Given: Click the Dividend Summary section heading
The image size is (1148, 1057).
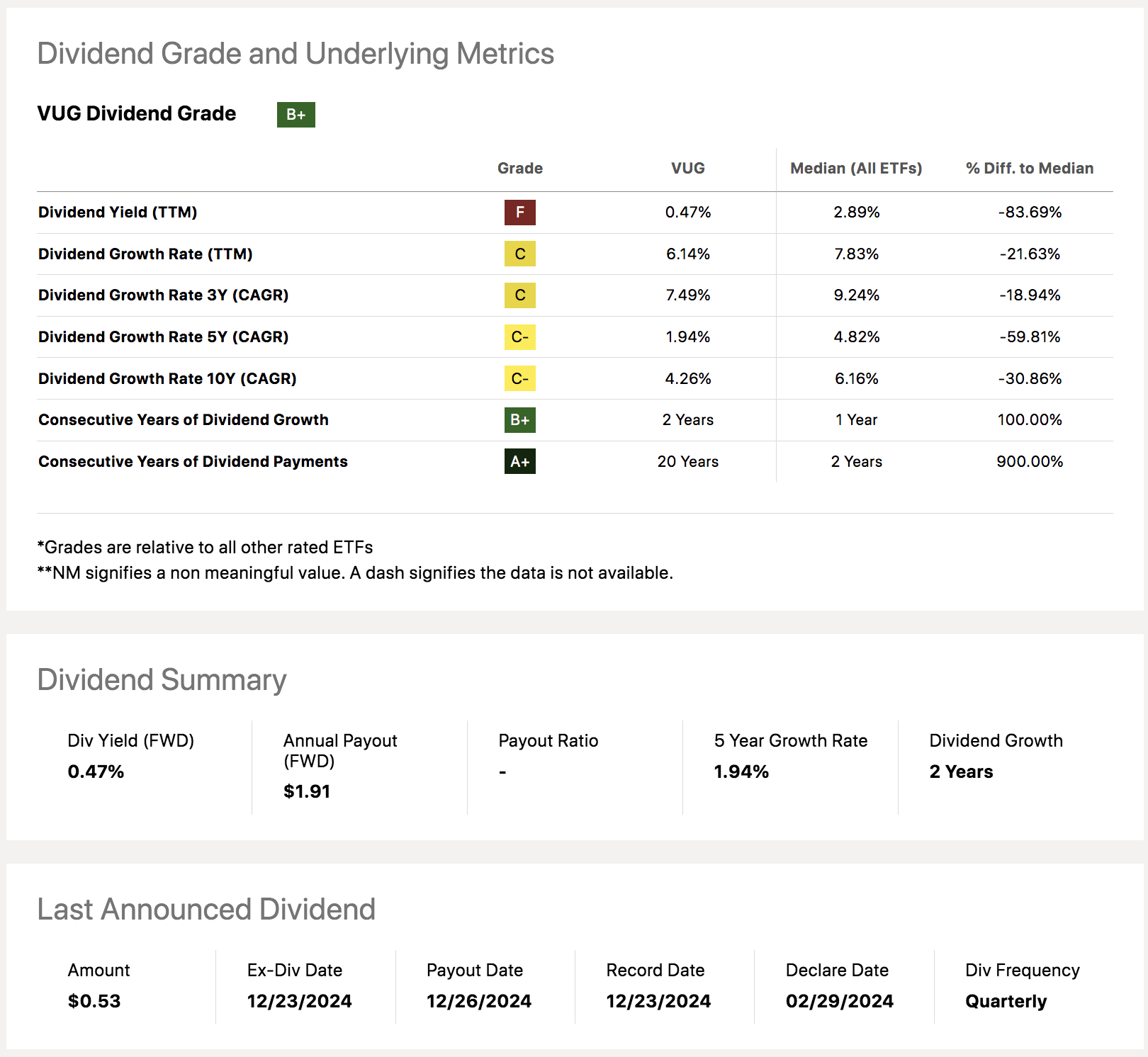Looking at the screenshot, I should click(x=161, y=679).
